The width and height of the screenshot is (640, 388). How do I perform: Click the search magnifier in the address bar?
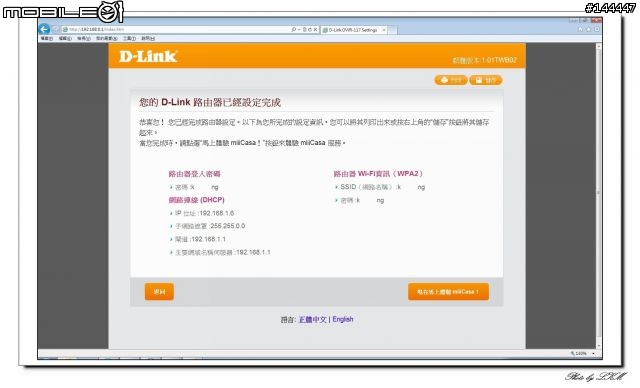coord(293,30)
